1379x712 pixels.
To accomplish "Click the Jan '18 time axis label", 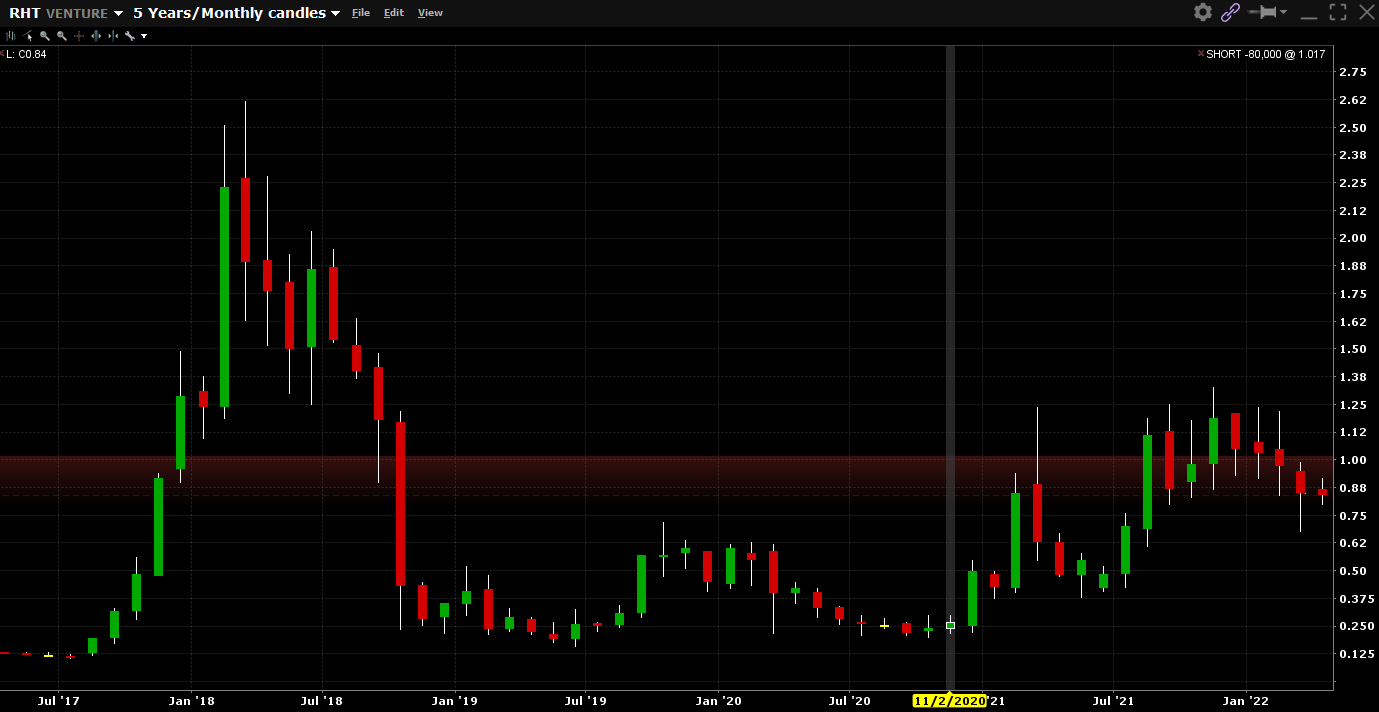I will click(x=192, y=701).
